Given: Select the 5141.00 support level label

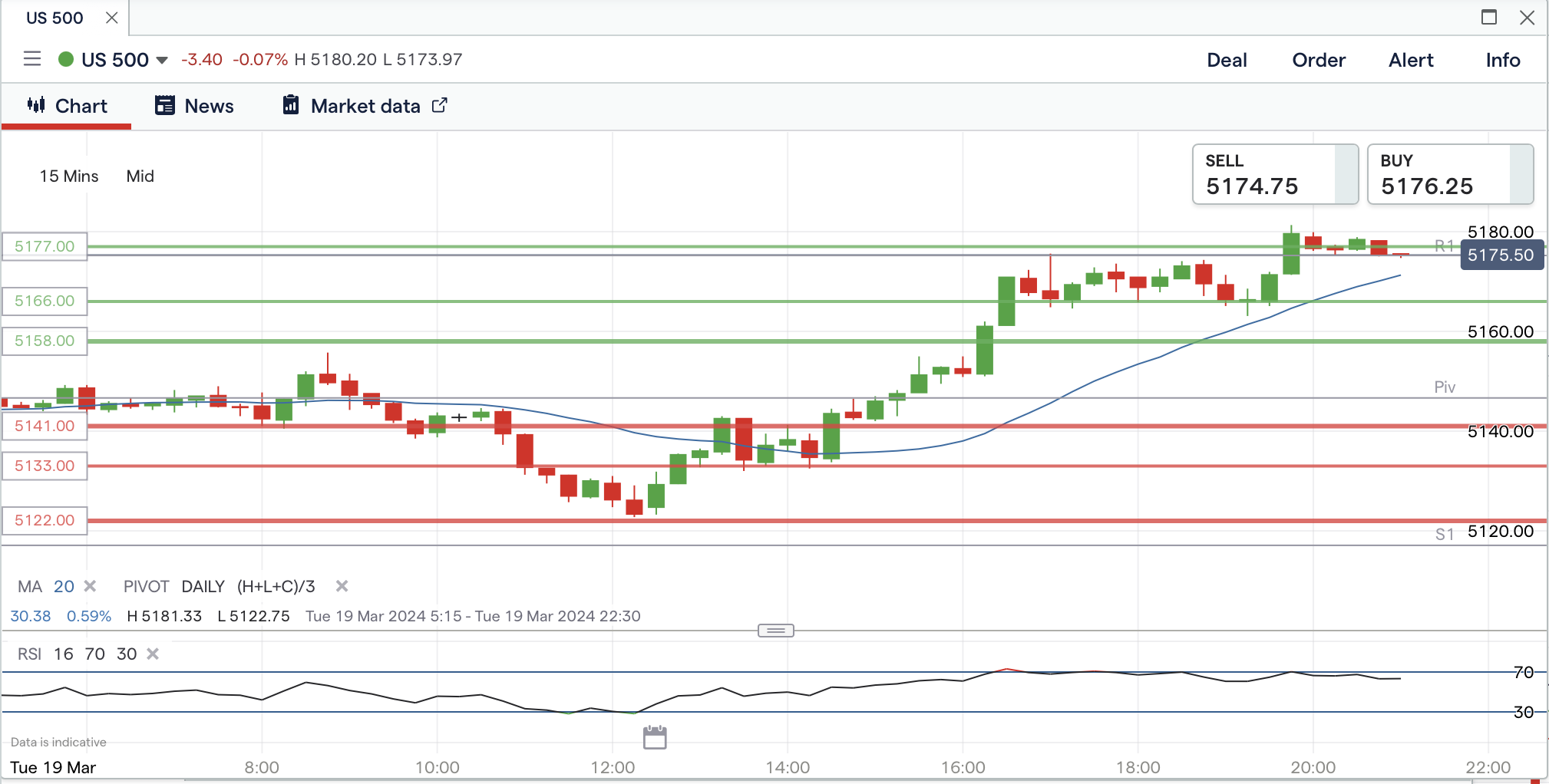Looking at the screenshot, I should point(45,426).
